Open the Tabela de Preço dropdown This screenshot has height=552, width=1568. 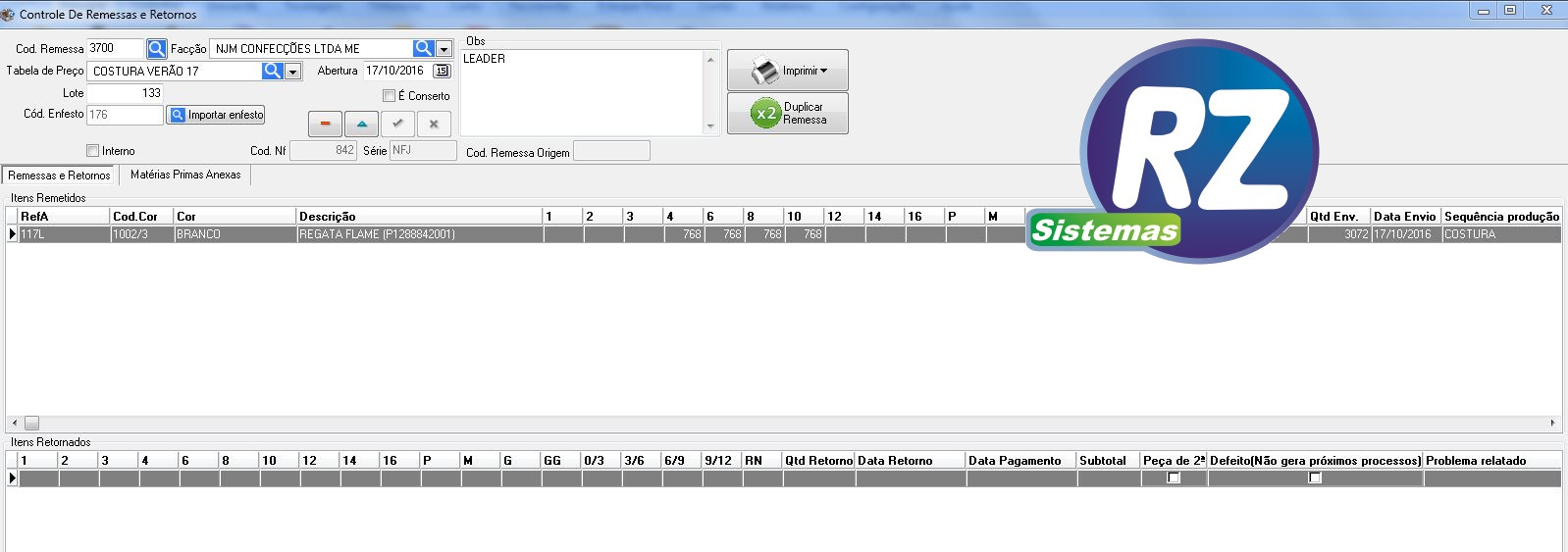click(x=292, y=72)
